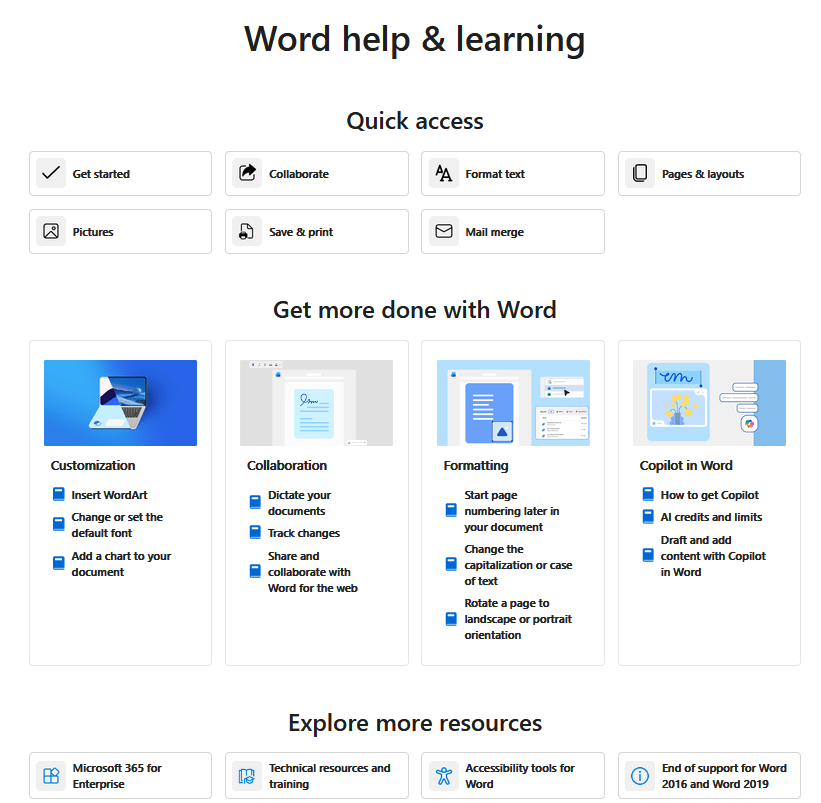The width and height of the screenshot is (821, 803).
Task: Open Start page numbering later article
Action: [512, 510]
